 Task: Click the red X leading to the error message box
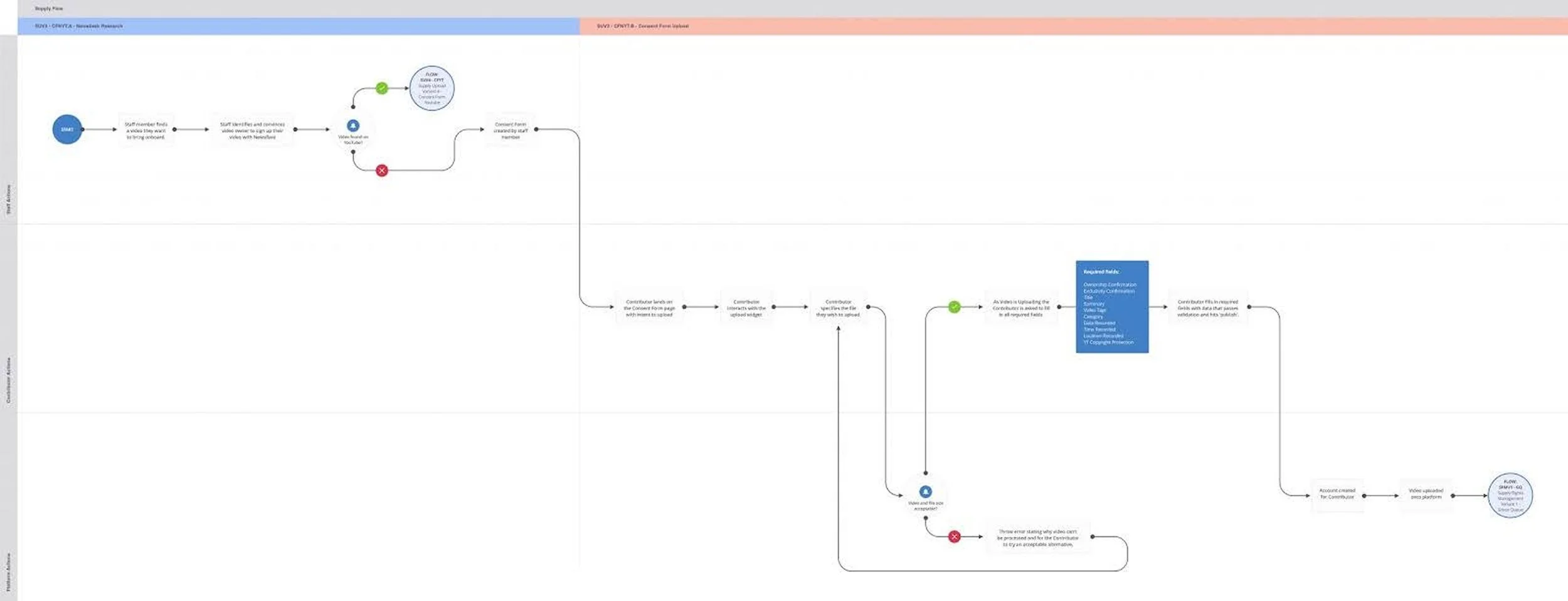(954, 536)
